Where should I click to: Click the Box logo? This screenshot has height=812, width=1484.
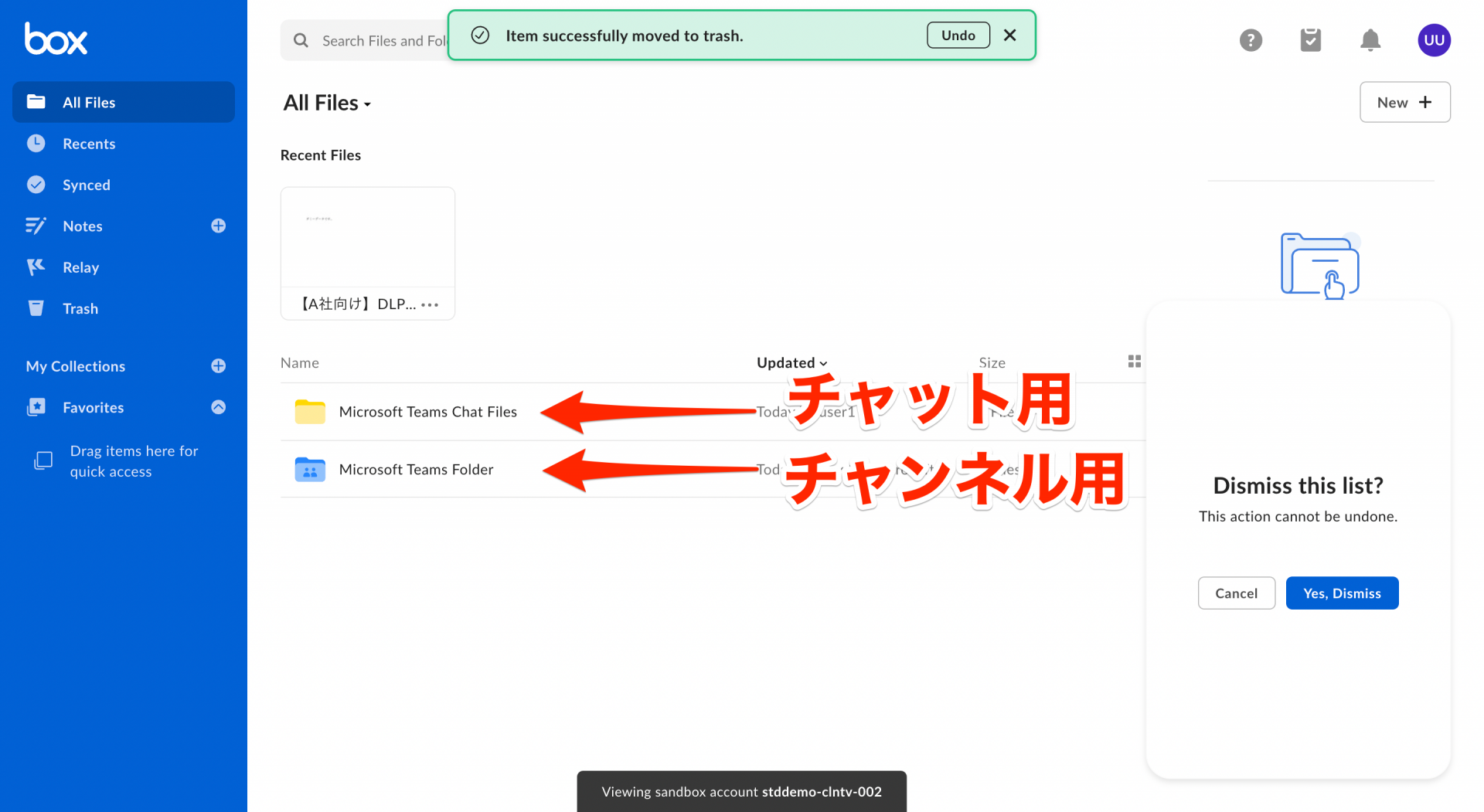click(x=55, y=39)
